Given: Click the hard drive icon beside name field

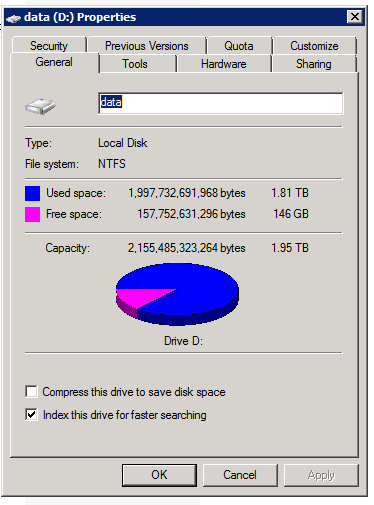Looking at the screenshot, I should 40,106.
